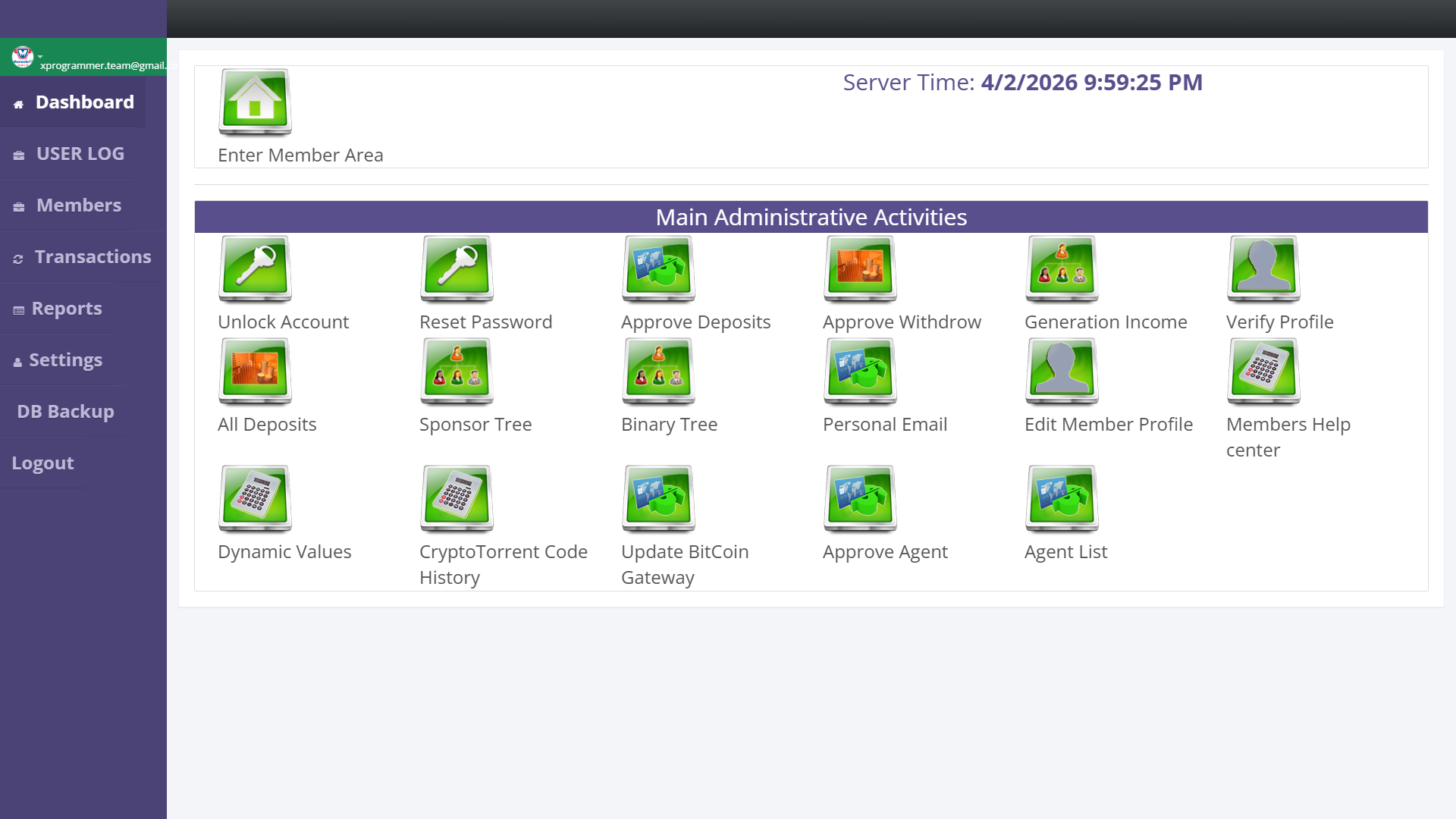Open the Generation Income tree icon

1062,268
